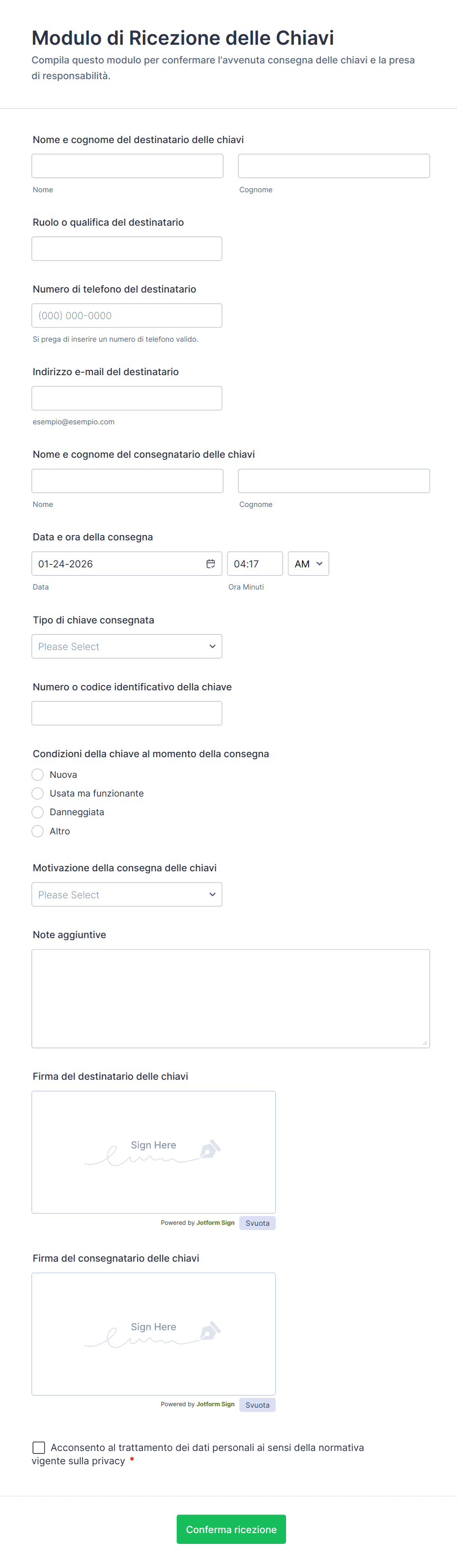Click the recipient first name field

(x=127, y=166)
